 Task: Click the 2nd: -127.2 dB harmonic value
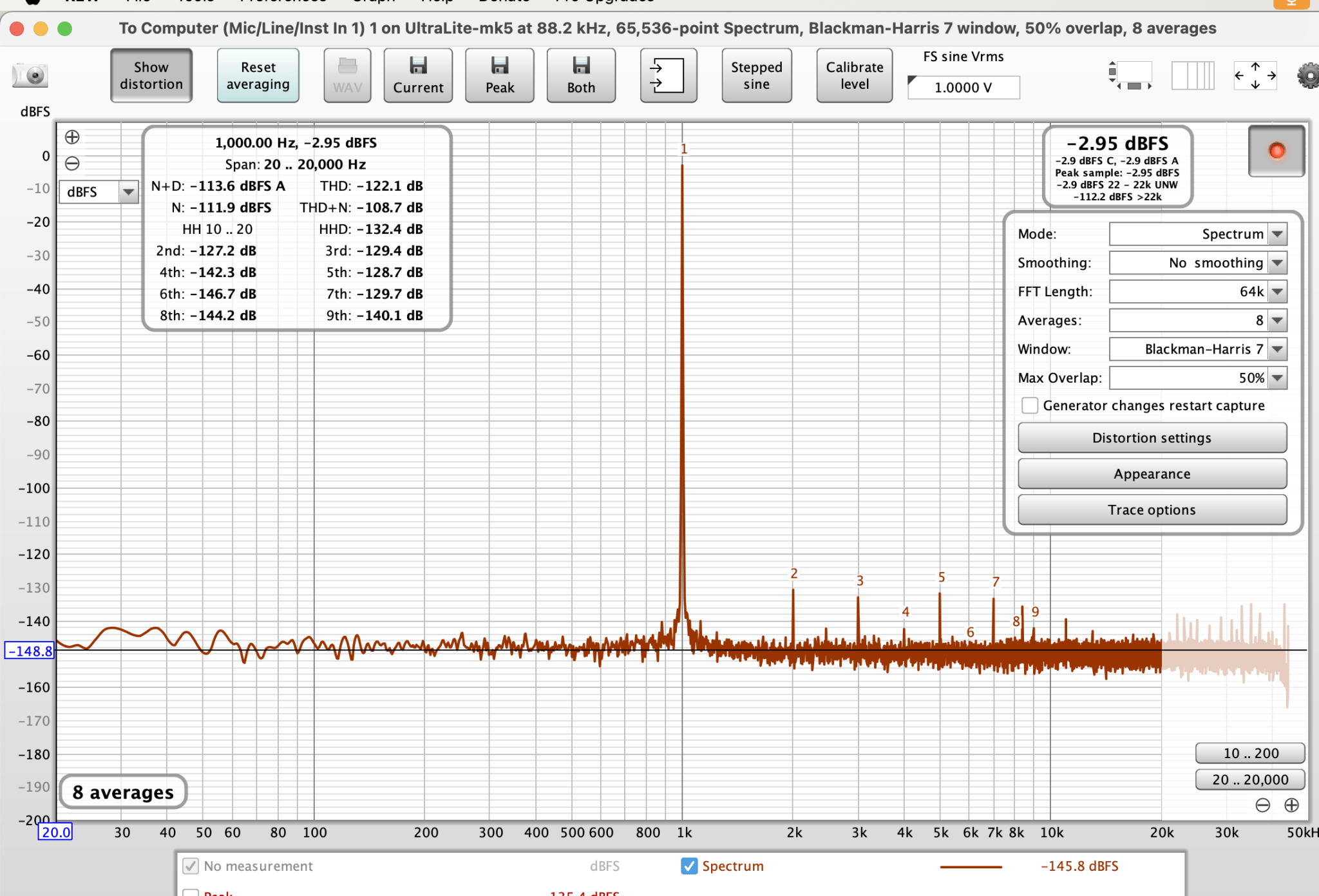pyautogui.click(x=206, y=251)
